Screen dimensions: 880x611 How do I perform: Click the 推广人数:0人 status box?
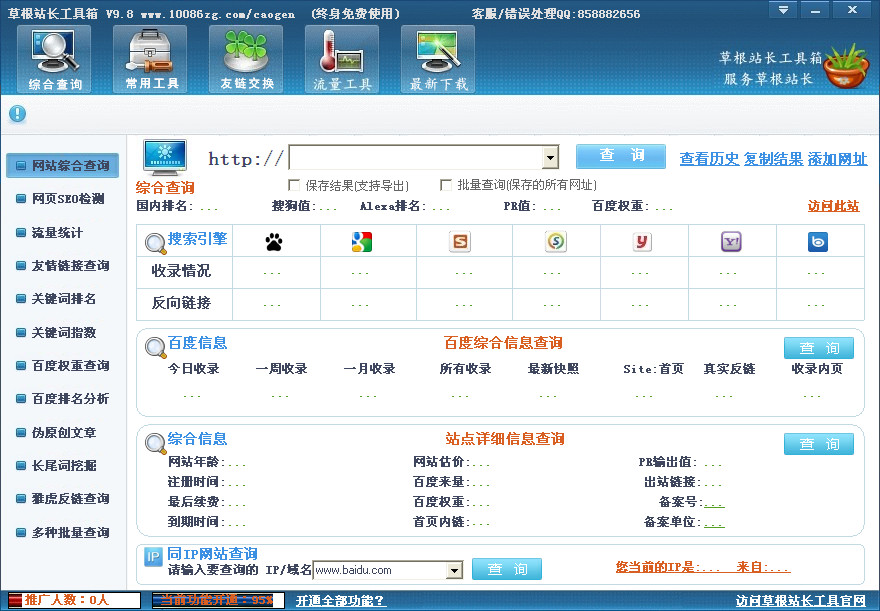tap(74, 600)
